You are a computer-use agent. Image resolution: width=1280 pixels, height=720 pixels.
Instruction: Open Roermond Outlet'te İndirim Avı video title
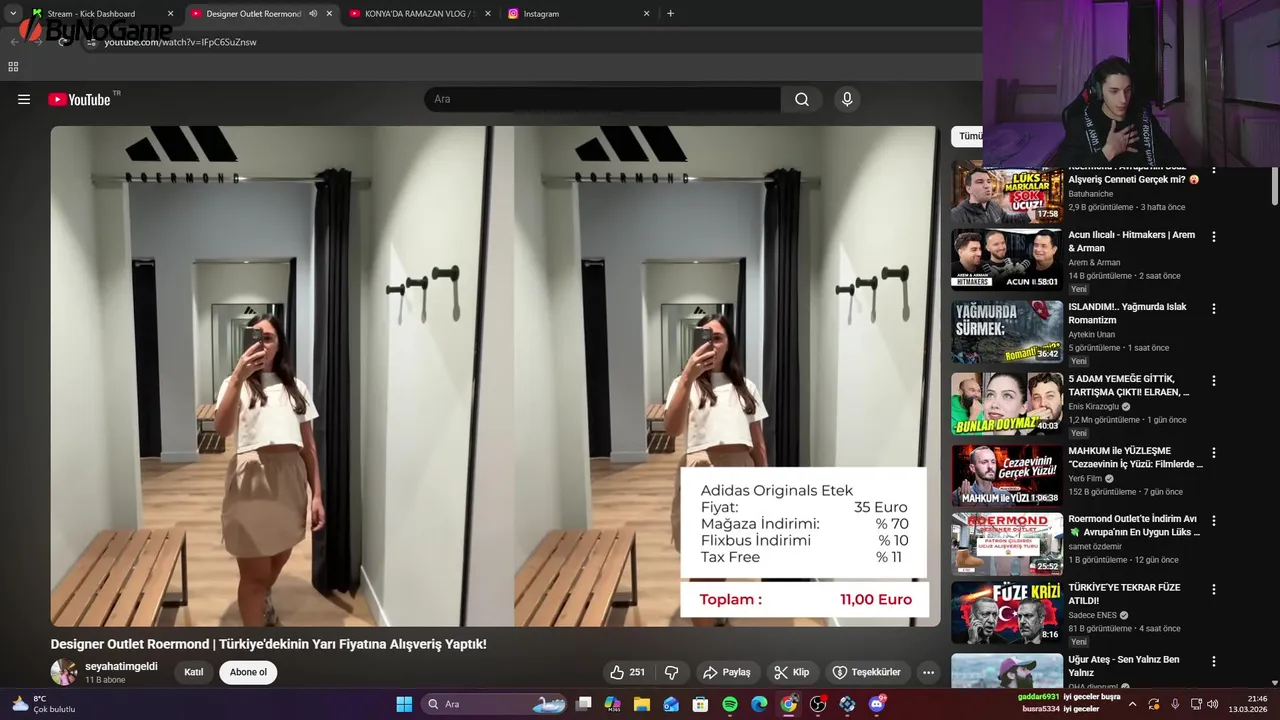click(x=1134, y=525)
